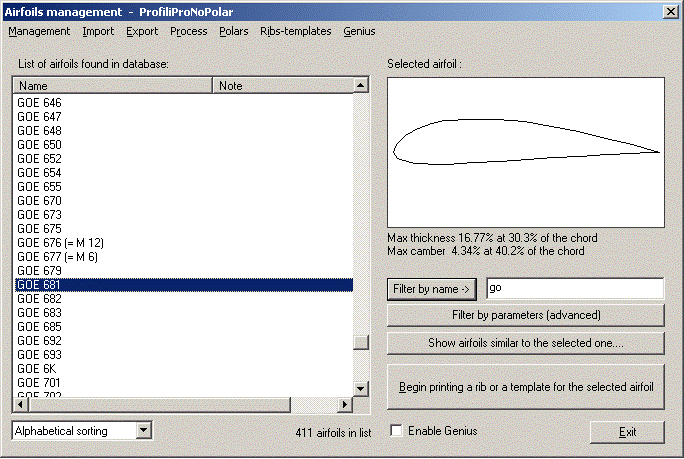The height and width of the screenshot is (459, 684).
Task: Enable the Genius checkbox
Action: pyautogui.click(x=397, y=431)
